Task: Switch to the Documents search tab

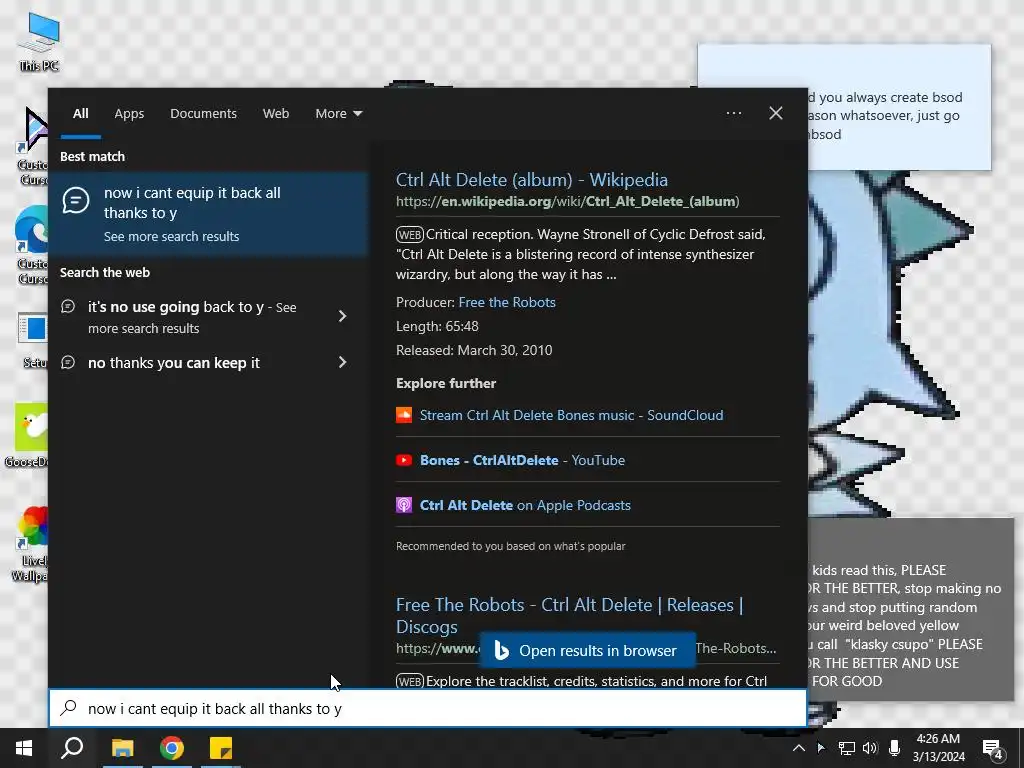Action: click(203, 114)
